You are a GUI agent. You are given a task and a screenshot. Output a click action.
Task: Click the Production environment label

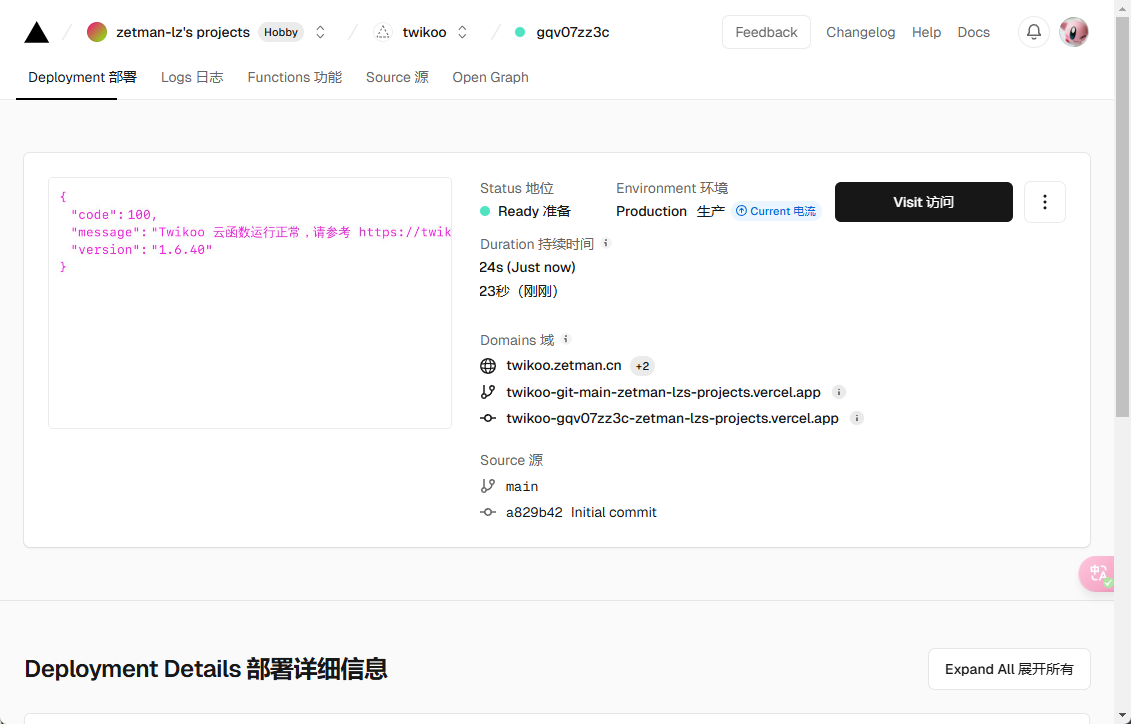[651, 211]
